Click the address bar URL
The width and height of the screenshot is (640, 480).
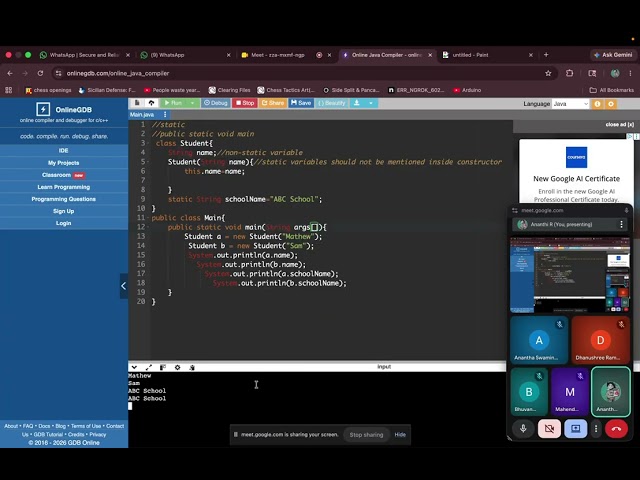click(x=118, y=73)
